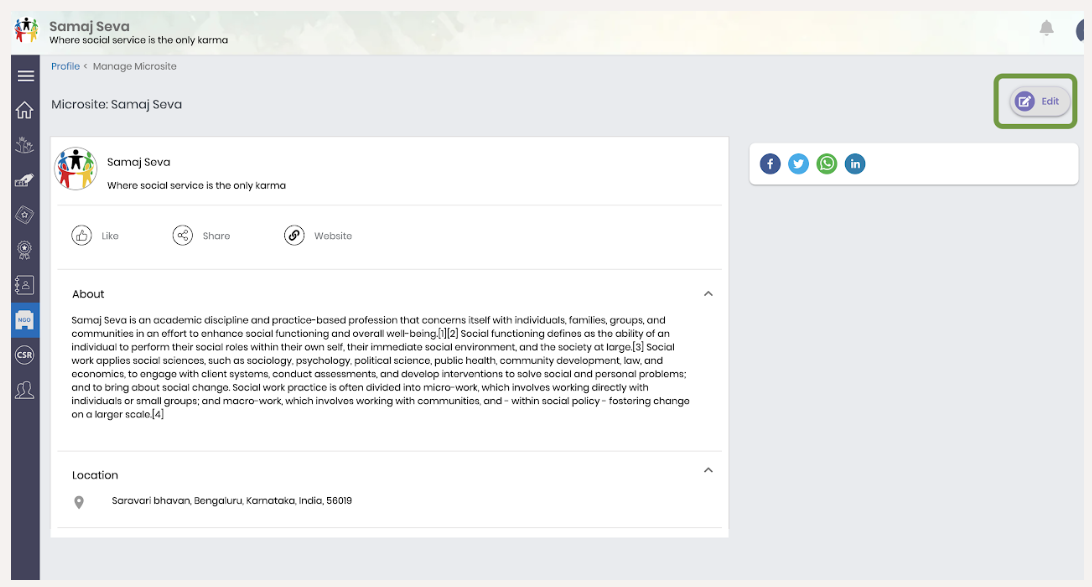
Task: Like the Samaj Seva microsite
Action: (95, 236)
